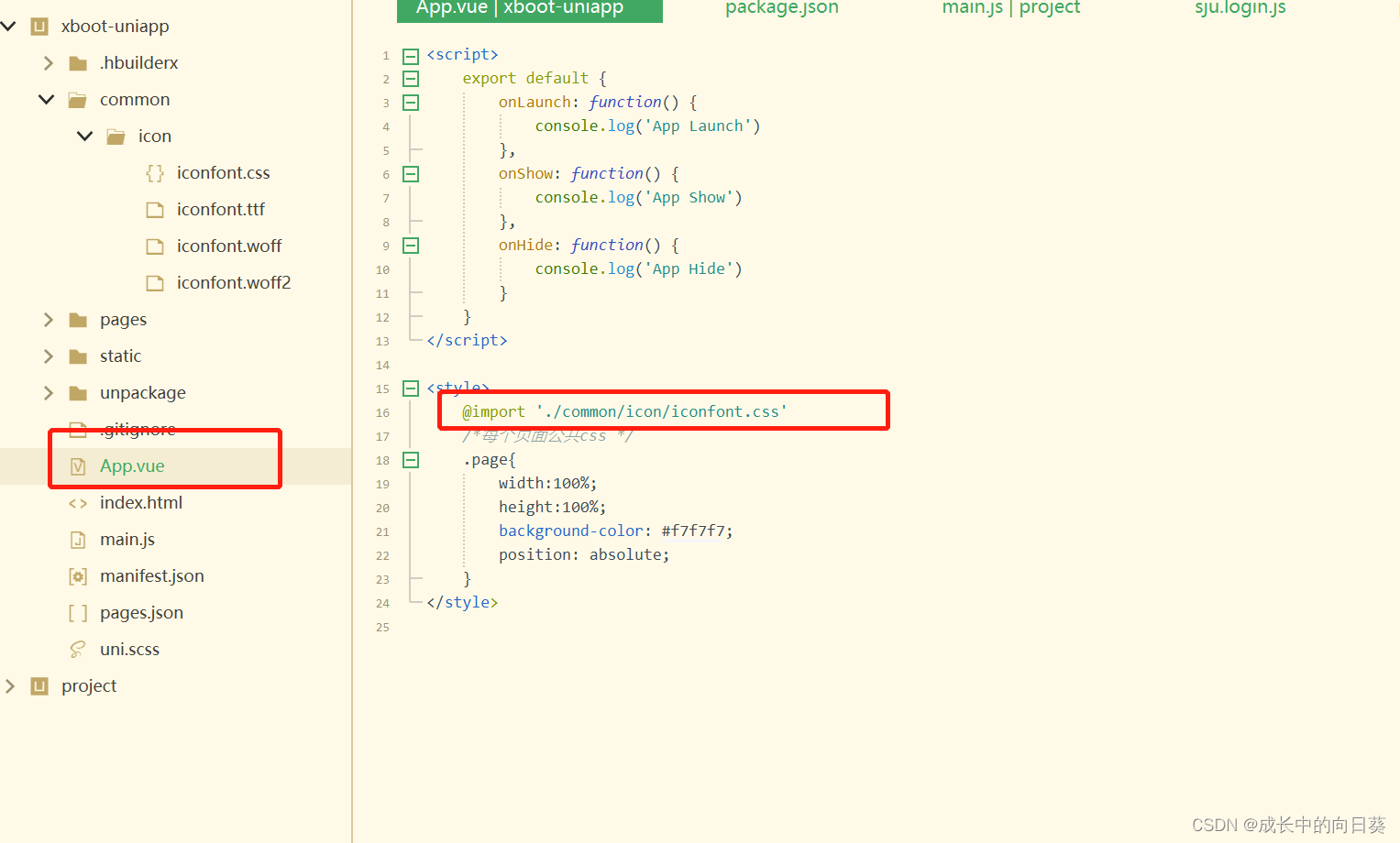The height and width of the screenshot is (843, 1400).
Task: Click line number 25 in the gutter
Action: [382, 628]
